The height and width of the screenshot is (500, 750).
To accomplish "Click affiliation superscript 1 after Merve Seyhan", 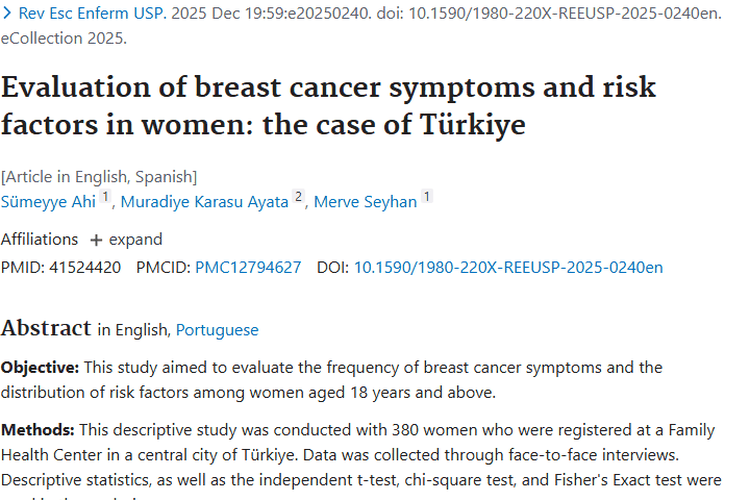I will (427, 197).
